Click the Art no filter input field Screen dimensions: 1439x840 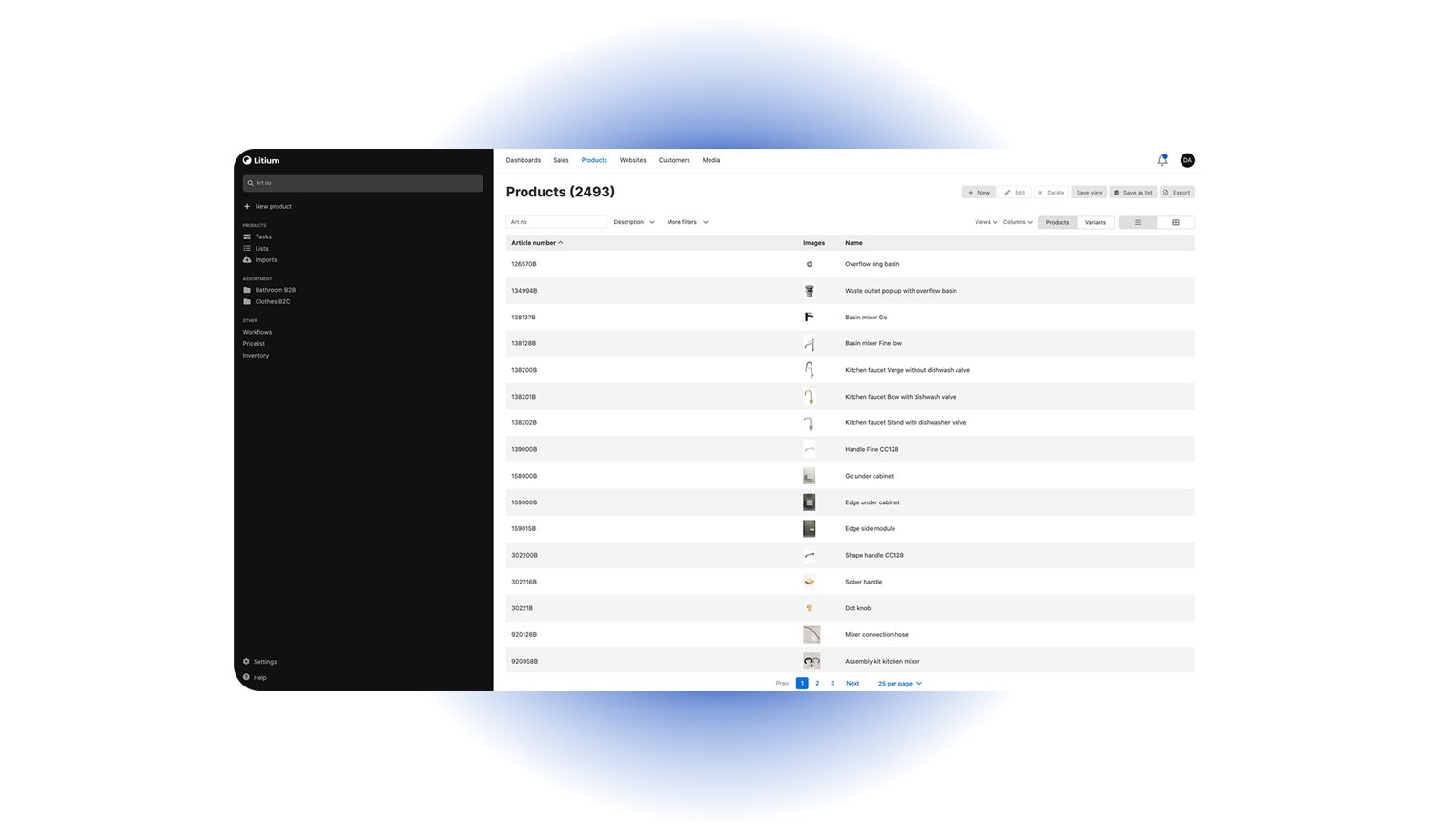[x=556, y=222]
